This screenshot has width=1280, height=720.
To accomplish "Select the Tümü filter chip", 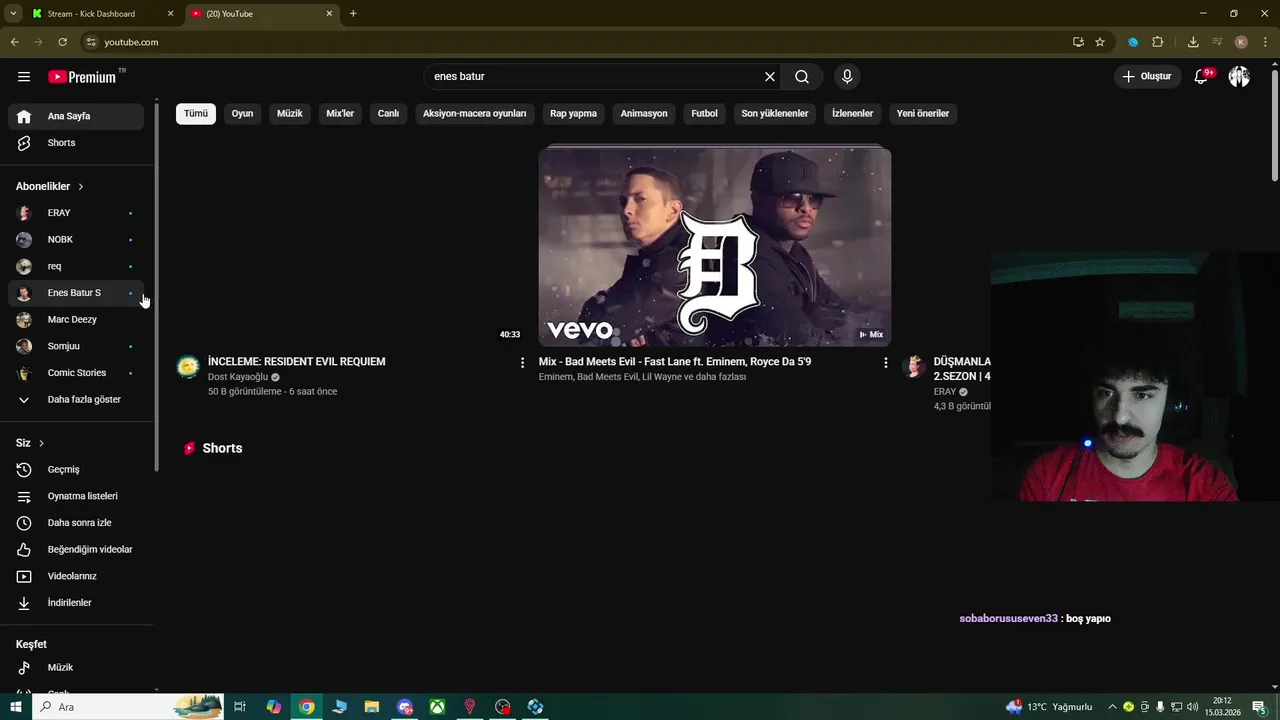I will point(196,114).
